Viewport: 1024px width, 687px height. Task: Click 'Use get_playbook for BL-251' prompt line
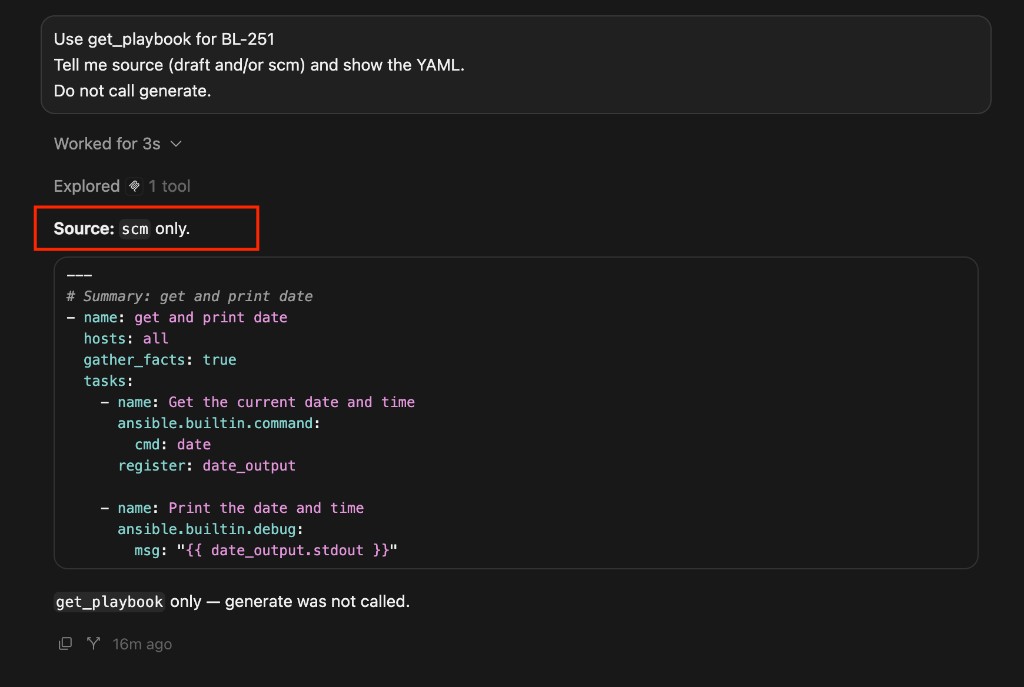coord(164,39)
